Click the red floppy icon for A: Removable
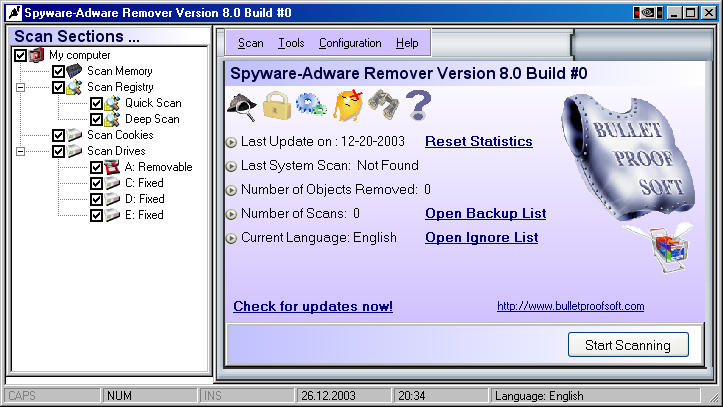The width and height of the screenshot is (723, 407). click(112, 167)
